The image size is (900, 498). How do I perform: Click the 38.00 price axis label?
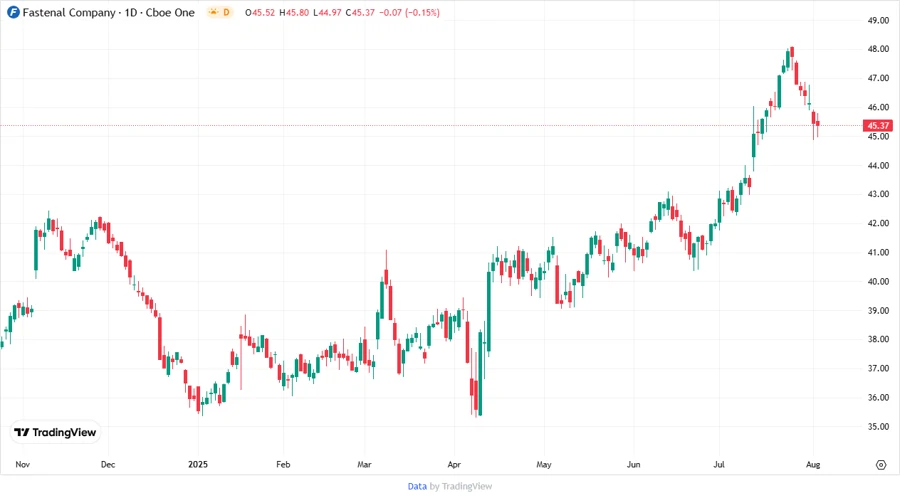pos(878,340)
